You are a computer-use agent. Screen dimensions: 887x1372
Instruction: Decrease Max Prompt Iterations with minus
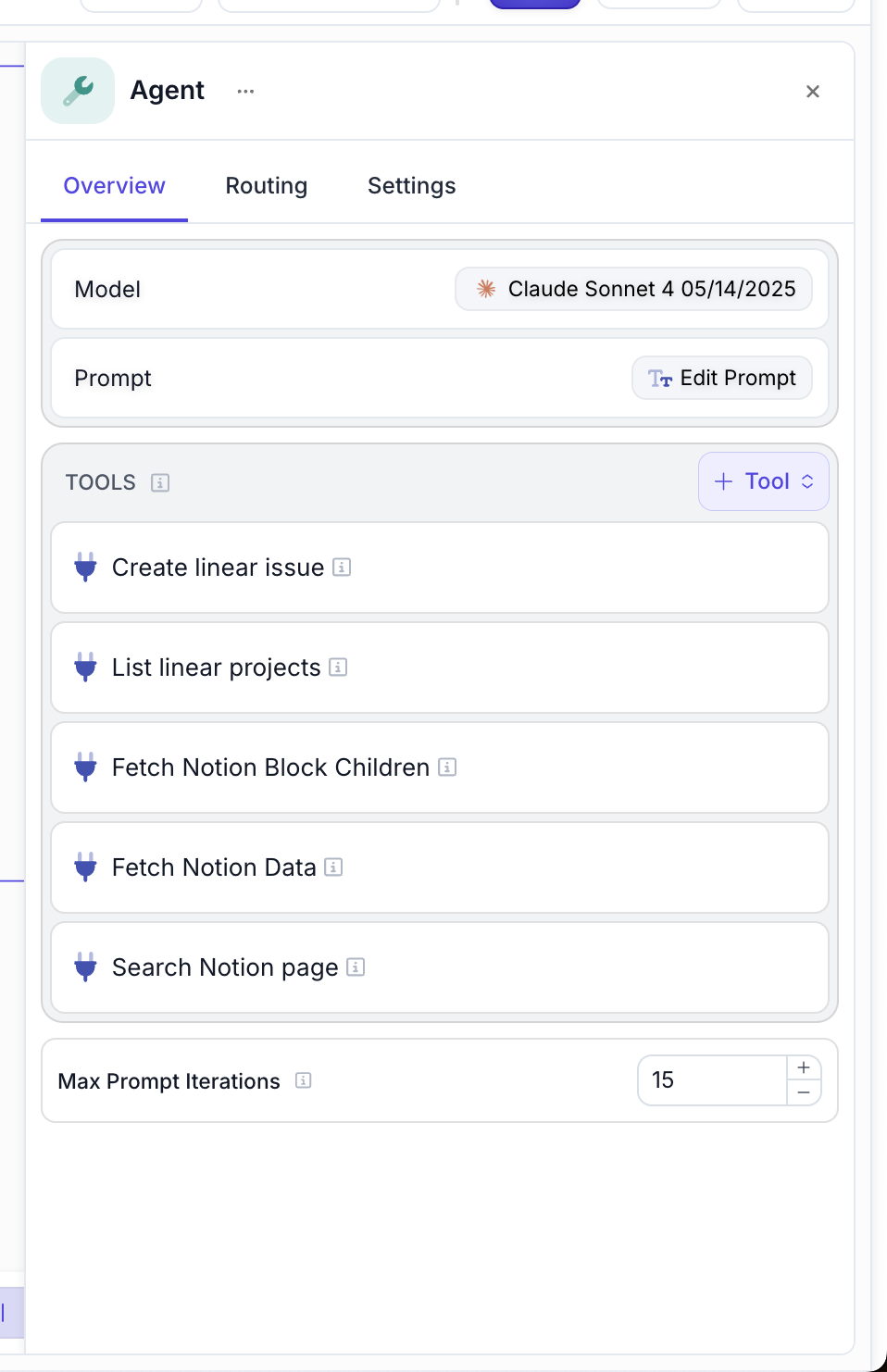(x=804, y=1093)
